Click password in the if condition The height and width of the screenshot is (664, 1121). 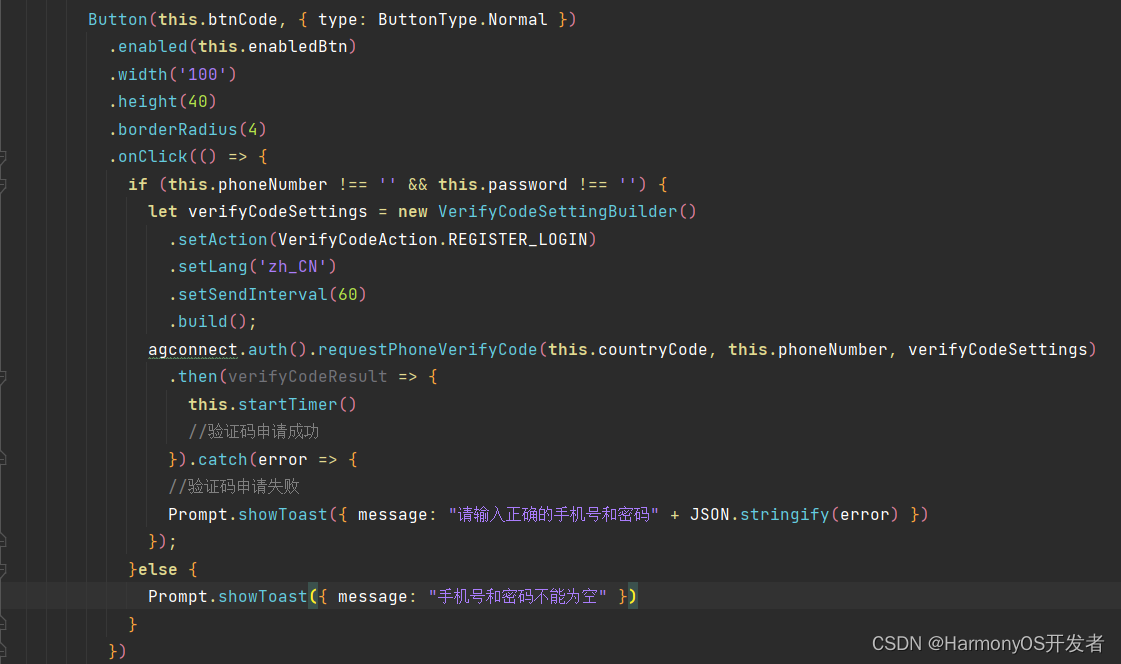[x=528, y=184]
